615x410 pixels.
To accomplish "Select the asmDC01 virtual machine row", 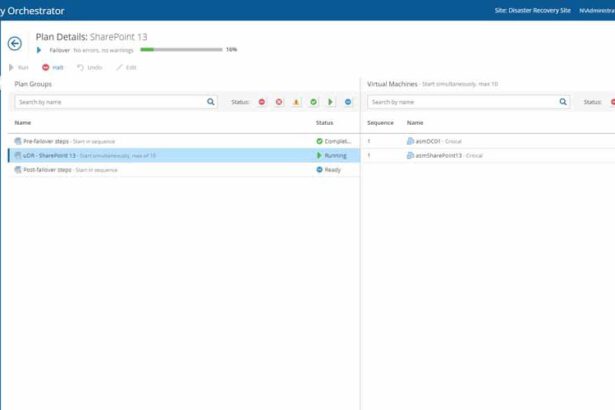I will click(x=488, y=141).
